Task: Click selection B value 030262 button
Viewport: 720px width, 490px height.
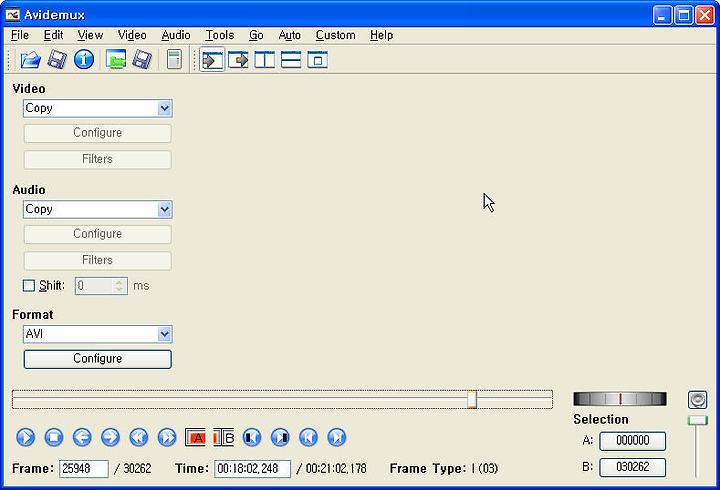Action: pyautogui.click(x=632, y=467)
